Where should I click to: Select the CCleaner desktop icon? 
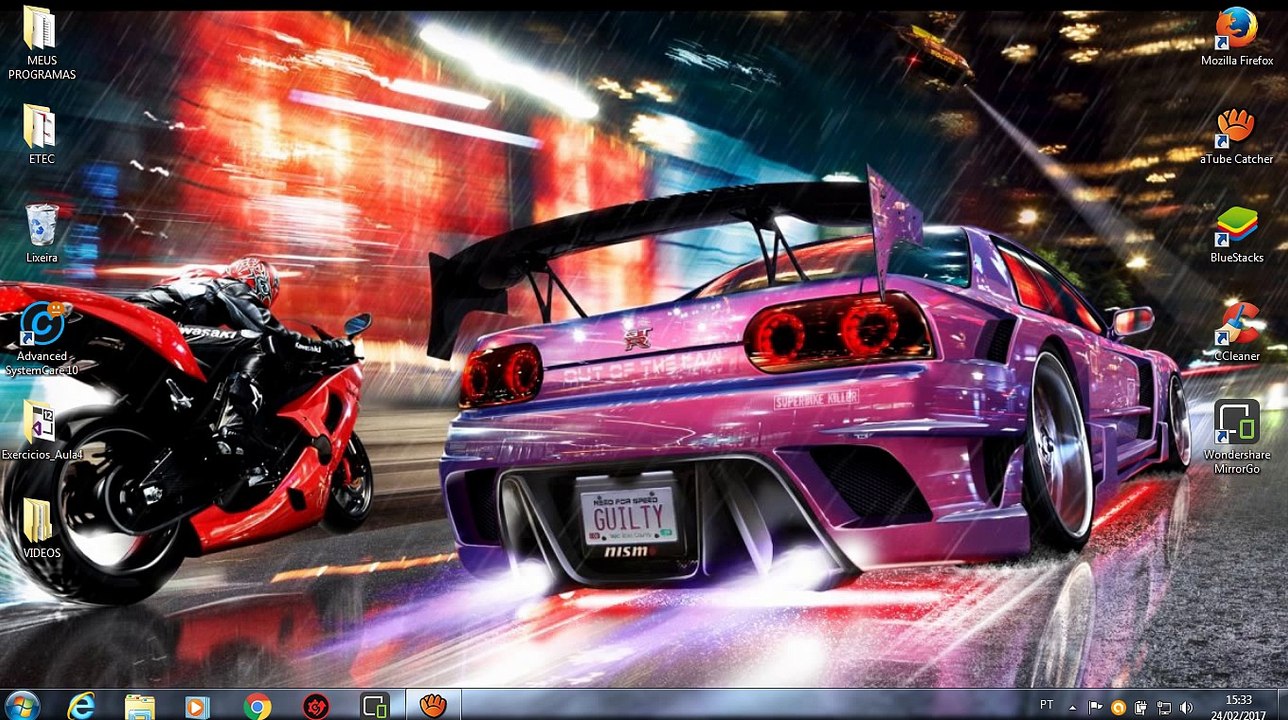coord(1237,332)
